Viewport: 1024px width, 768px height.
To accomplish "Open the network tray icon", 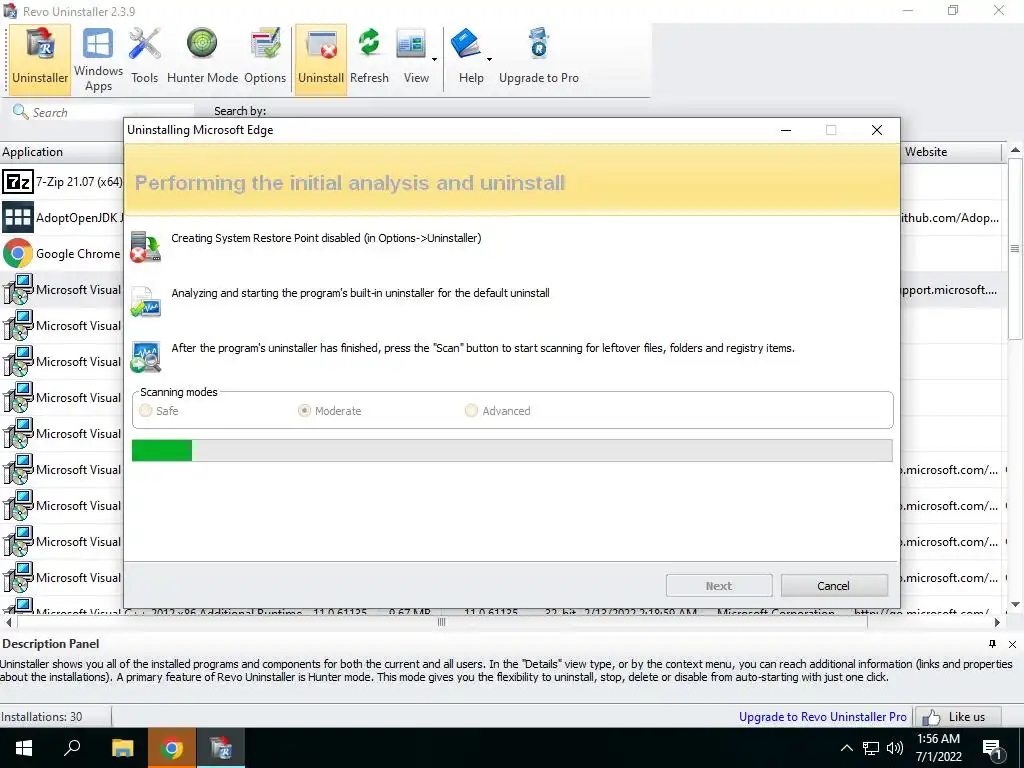I will [x=871, y=748].
